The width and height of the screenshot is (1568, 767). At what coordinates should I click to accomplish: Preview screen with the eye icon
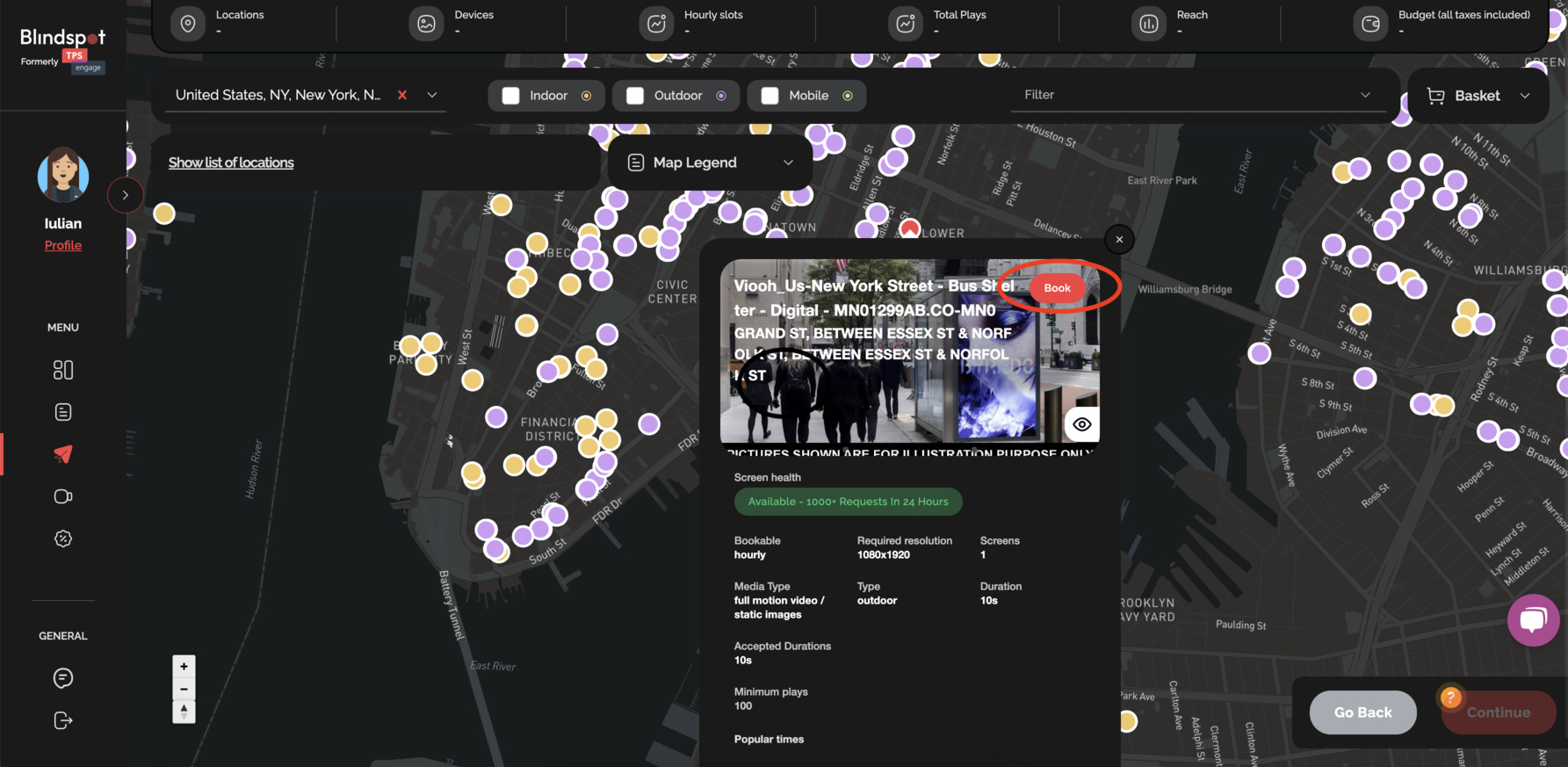pyautogui.click(x=1081, y=424)
